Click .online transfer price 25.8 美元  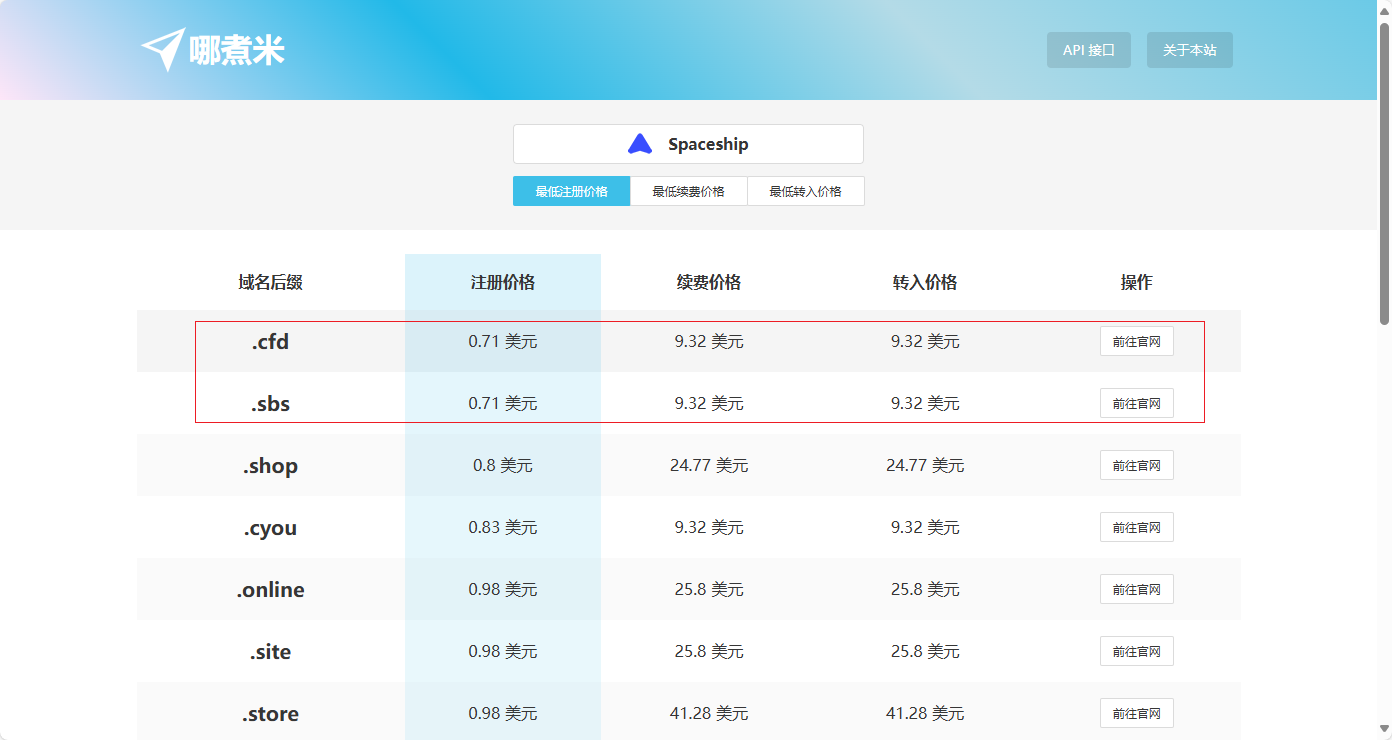pos(925,589)
